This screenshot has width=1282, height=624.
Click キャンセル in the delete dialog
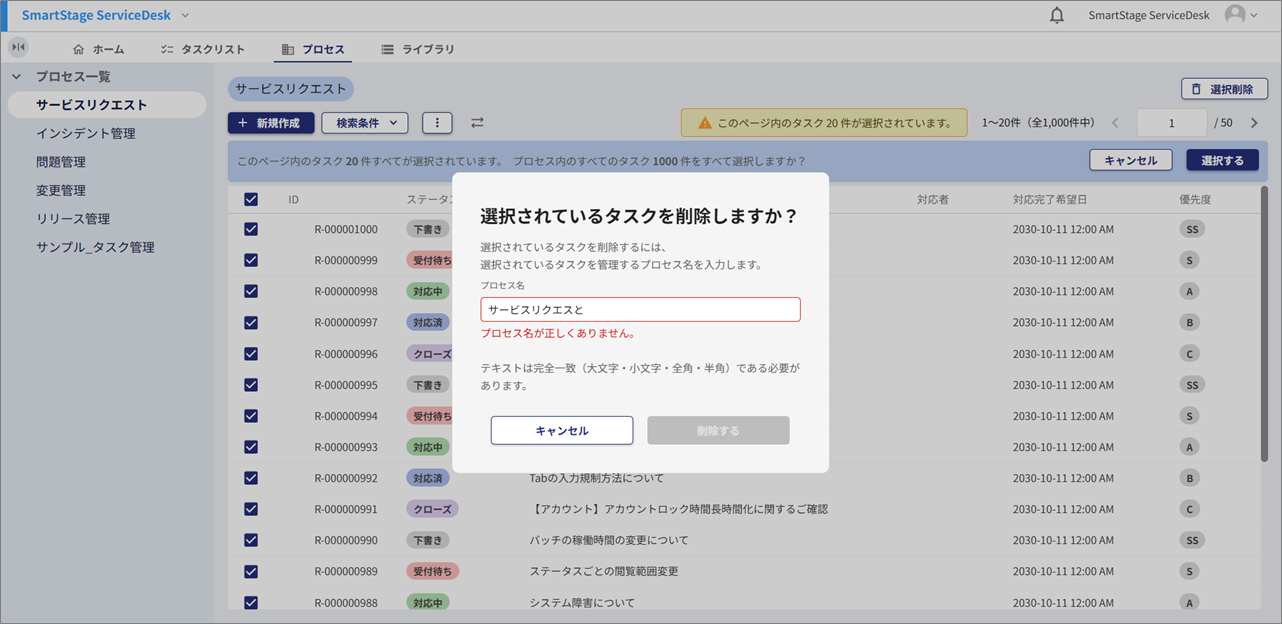[561, 430]
